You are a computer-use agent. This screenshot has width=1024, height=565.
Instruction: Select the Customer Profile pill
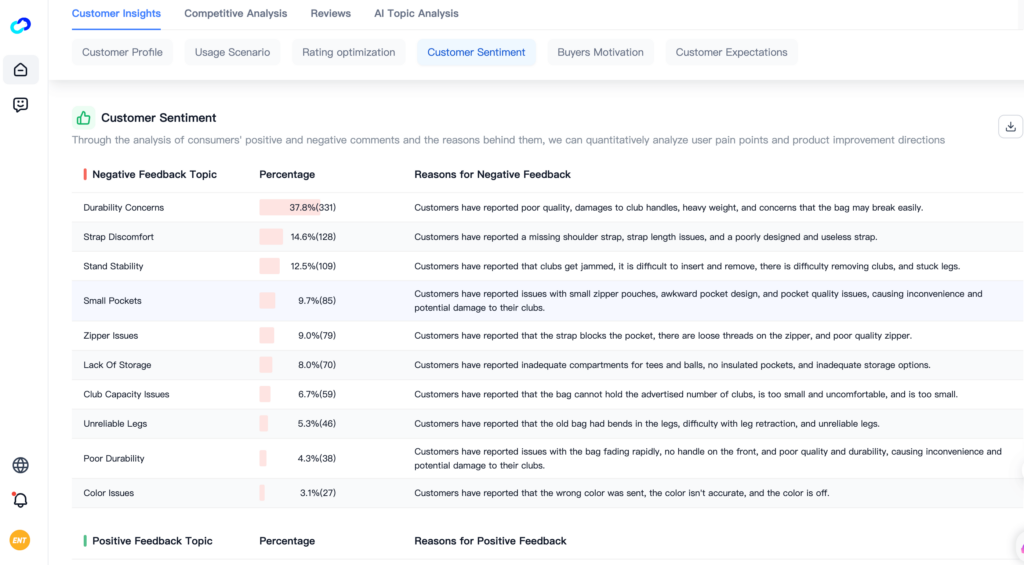(122, 52)
